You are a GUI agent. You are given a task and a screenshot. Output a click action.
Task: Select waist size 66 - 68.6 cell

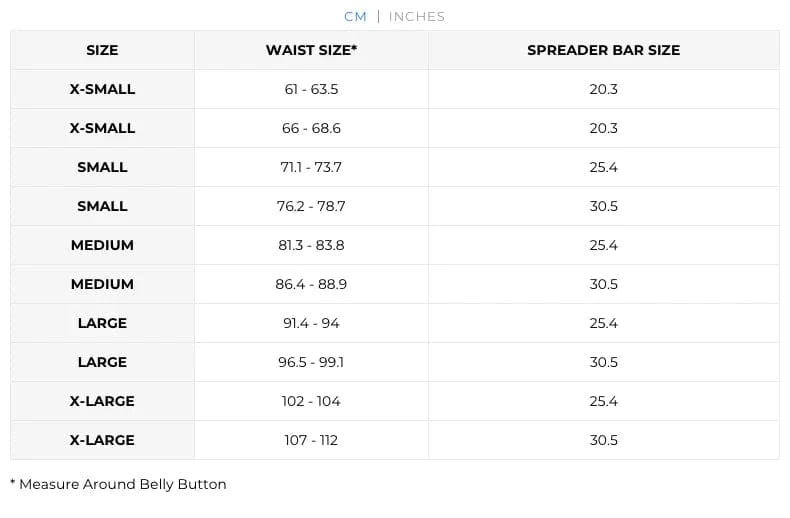tap(311, 128)
